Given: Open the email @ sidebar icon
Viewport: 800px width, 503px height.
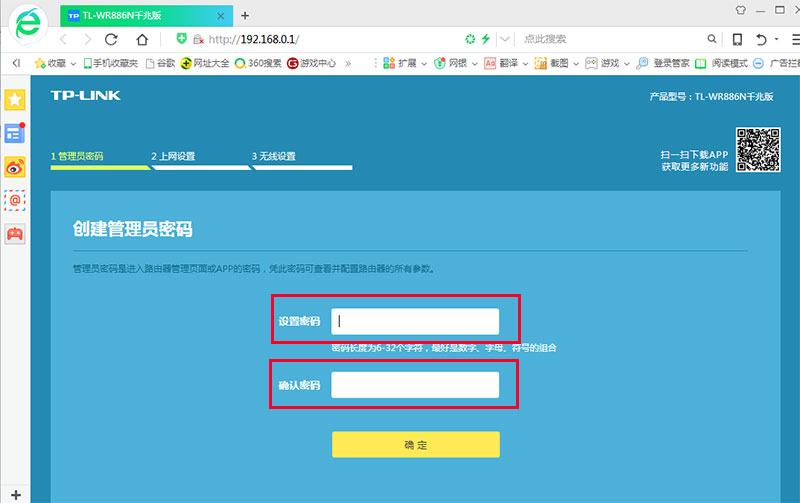Looking at the screenshot, I should coord(15,200).
